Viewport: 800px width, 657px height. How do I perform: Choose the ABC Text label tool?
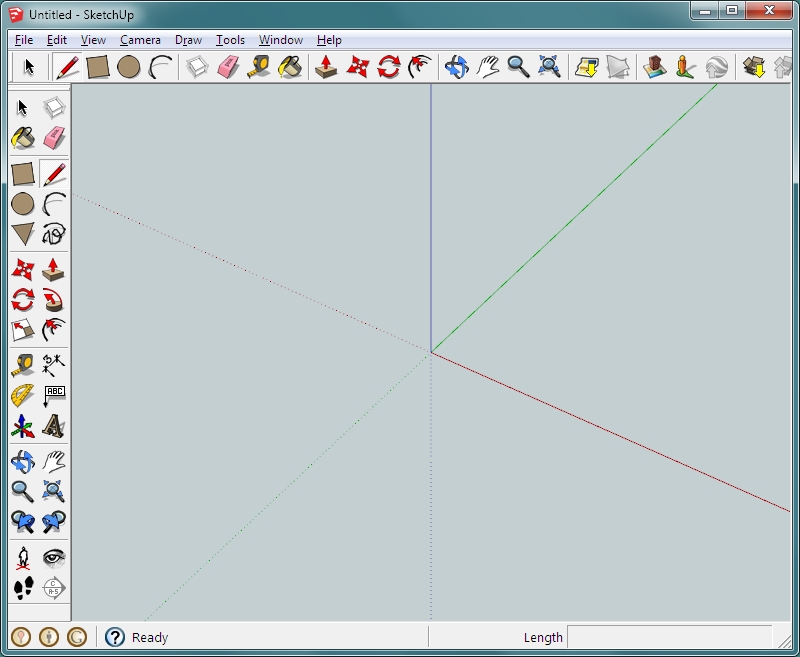54,396
